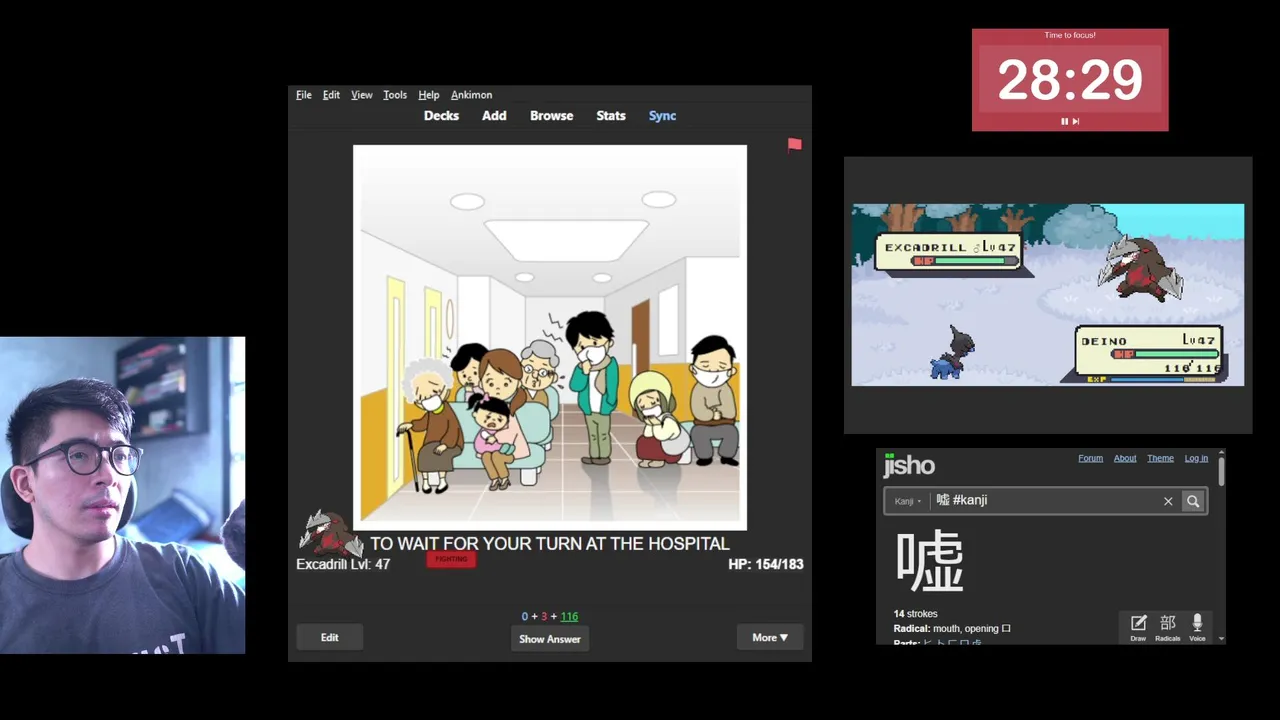Click the Show Answer button
The image size is (1280, 720).
(549, 639)
